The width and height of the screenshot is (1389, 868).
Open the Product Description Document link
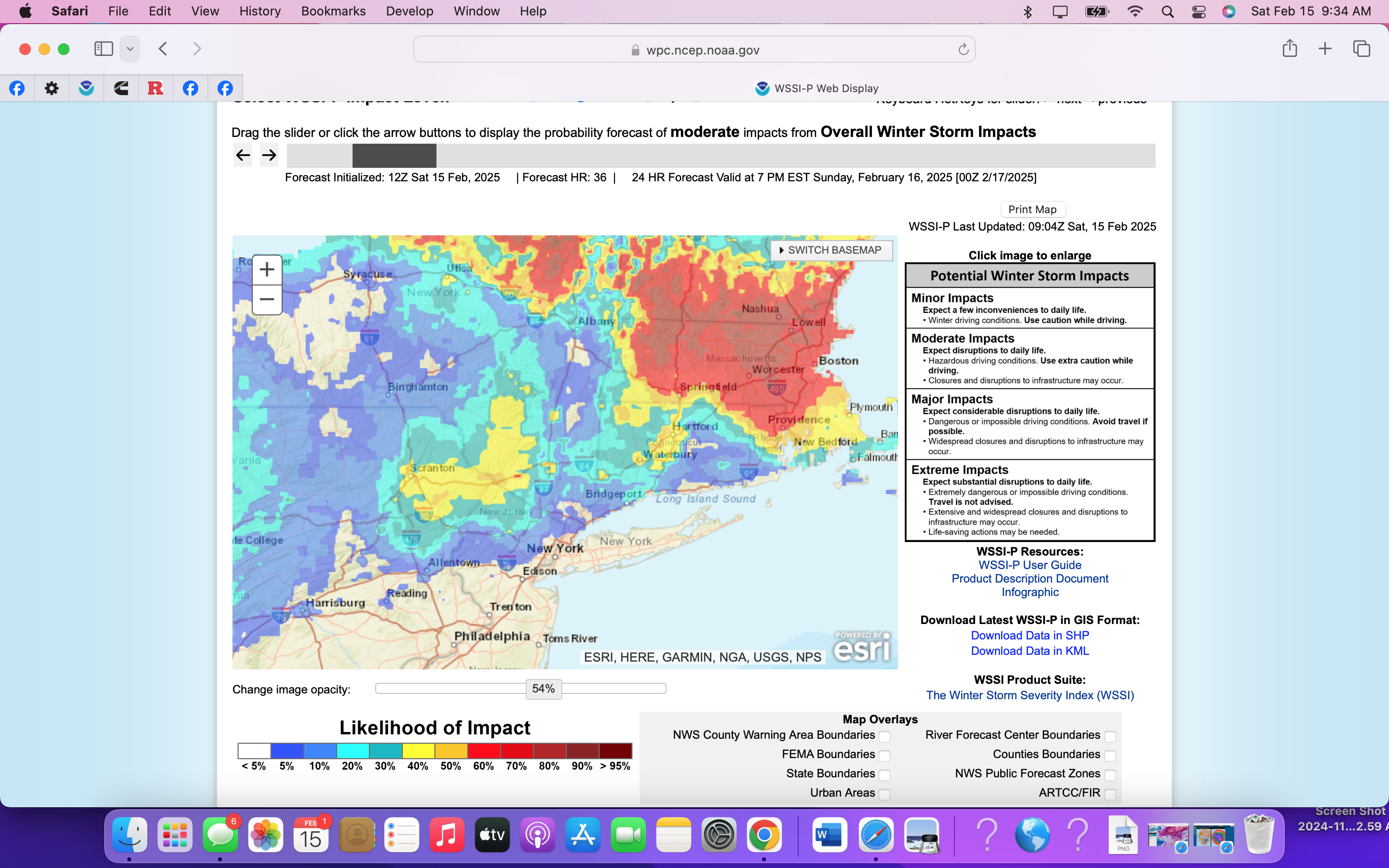coord(1030,579)
